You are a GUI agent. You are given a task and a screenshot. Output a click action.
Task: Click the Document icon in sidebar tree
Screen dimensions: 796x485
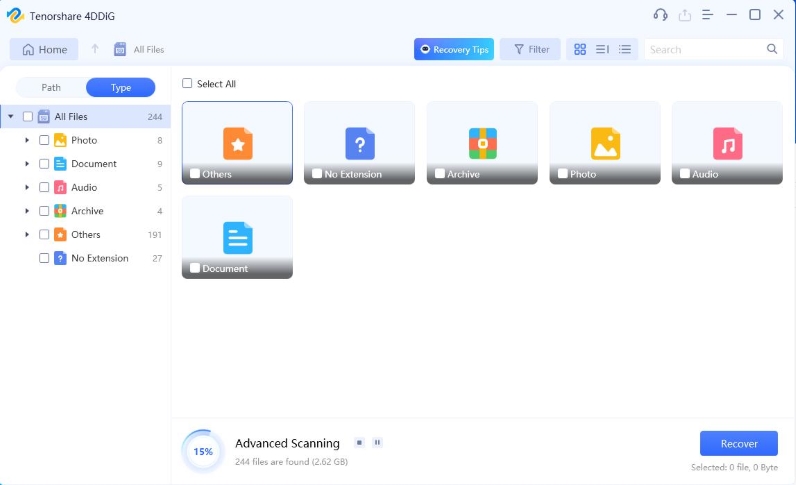click(x=60, y=164)
